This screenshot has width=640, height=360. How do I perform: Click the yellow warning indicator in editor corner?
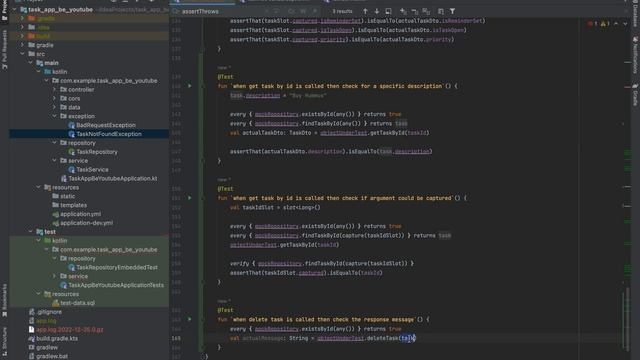(605, 24)
